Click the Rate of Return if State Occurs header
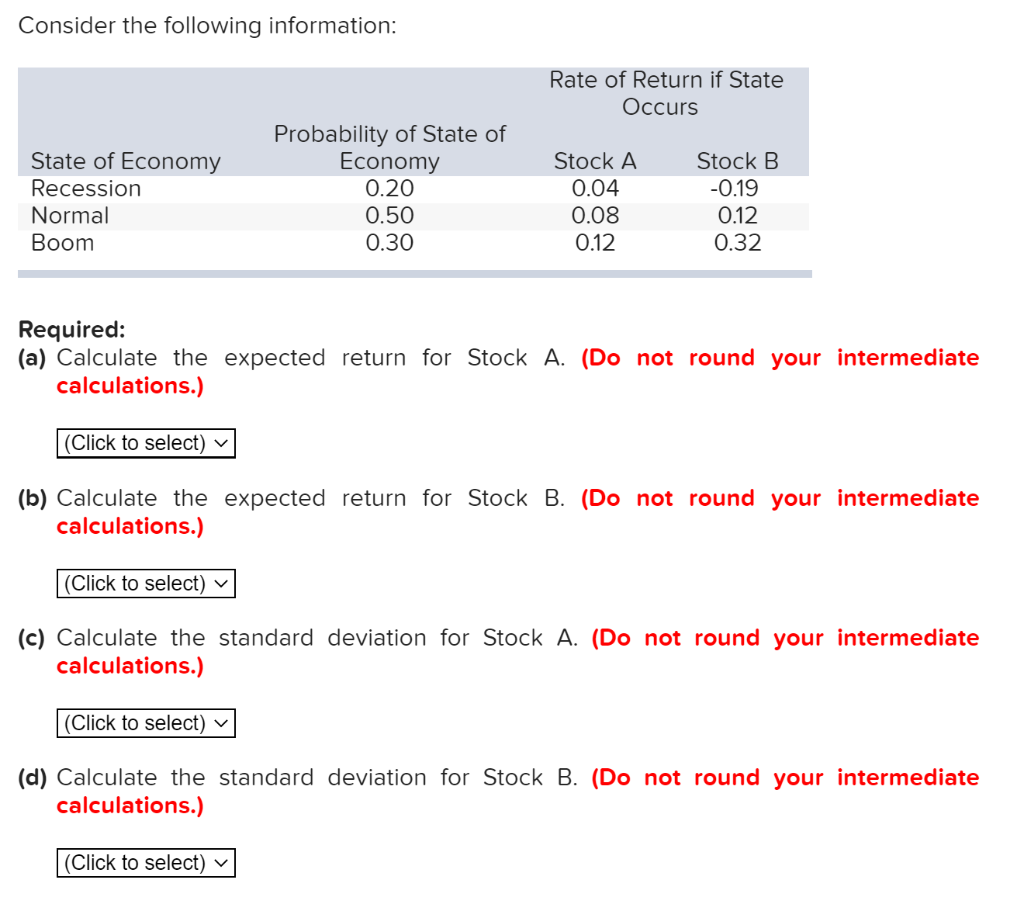 click(666, 93)
